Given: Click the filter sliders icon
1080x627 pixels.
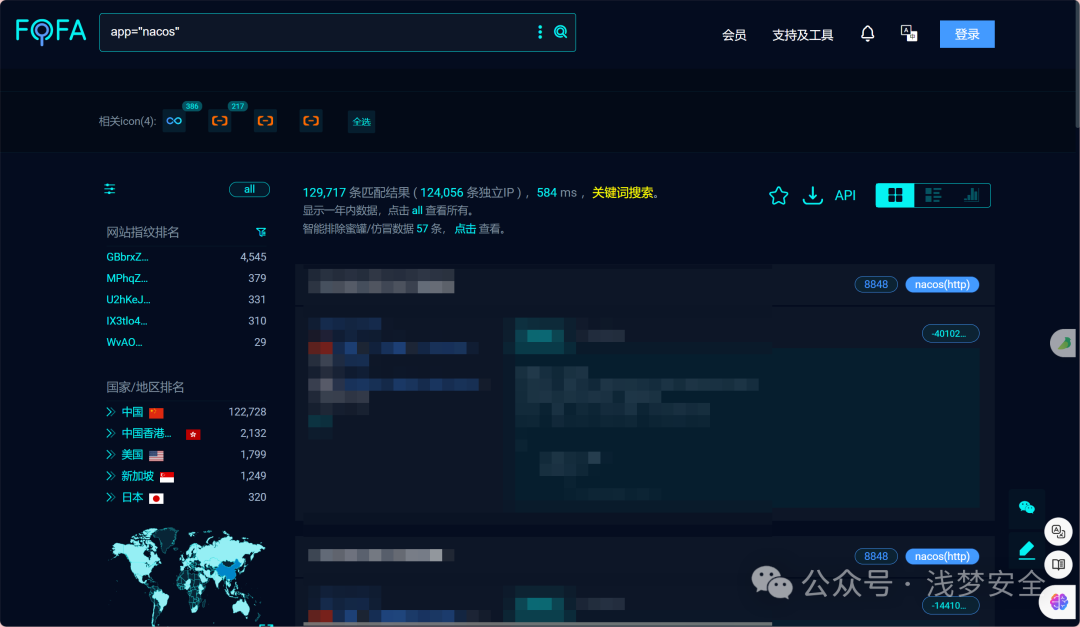Looking at the screenshot, I should pos(110,189).
